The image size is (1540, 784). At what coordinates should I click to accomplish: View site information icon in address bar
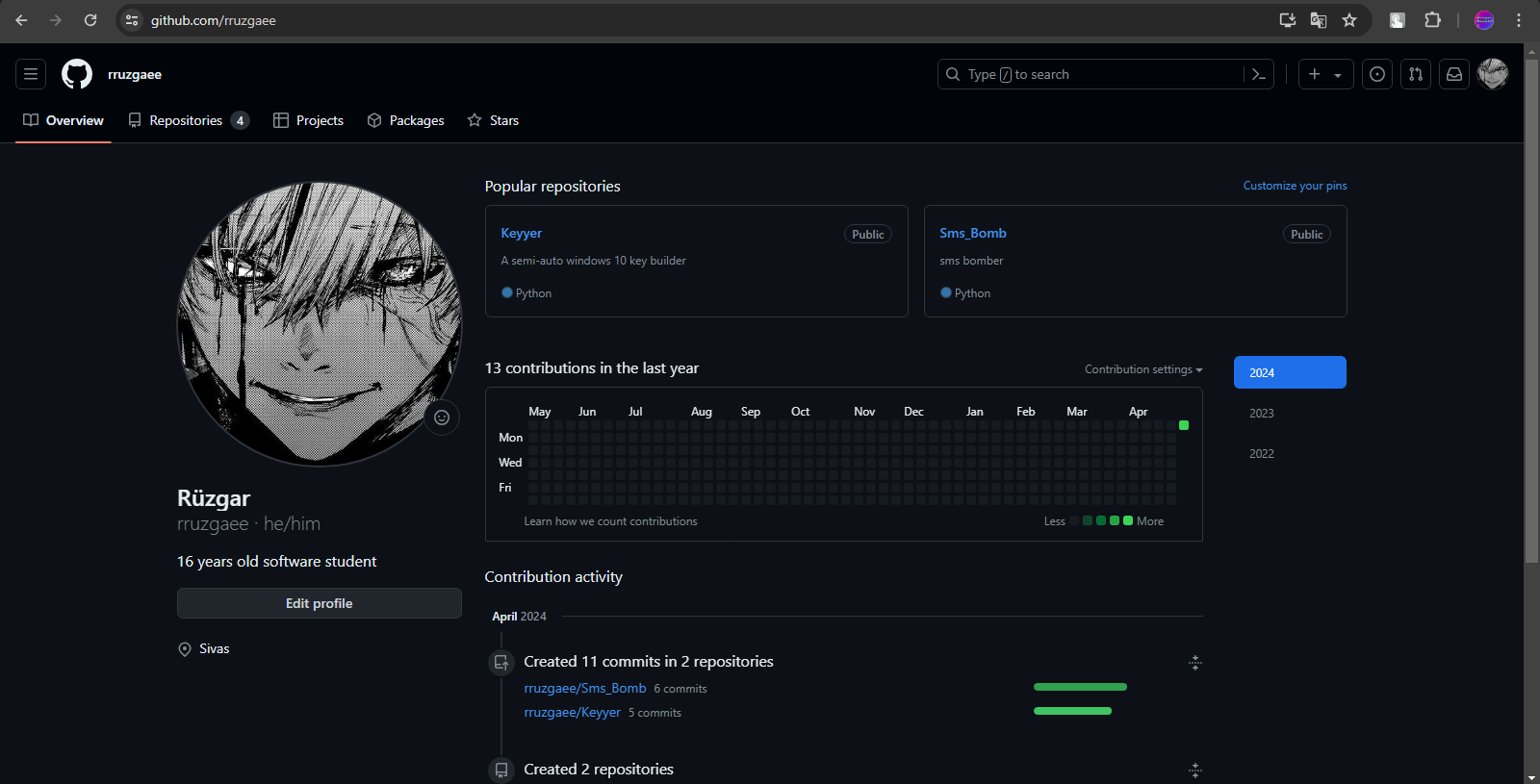(132, 20)
